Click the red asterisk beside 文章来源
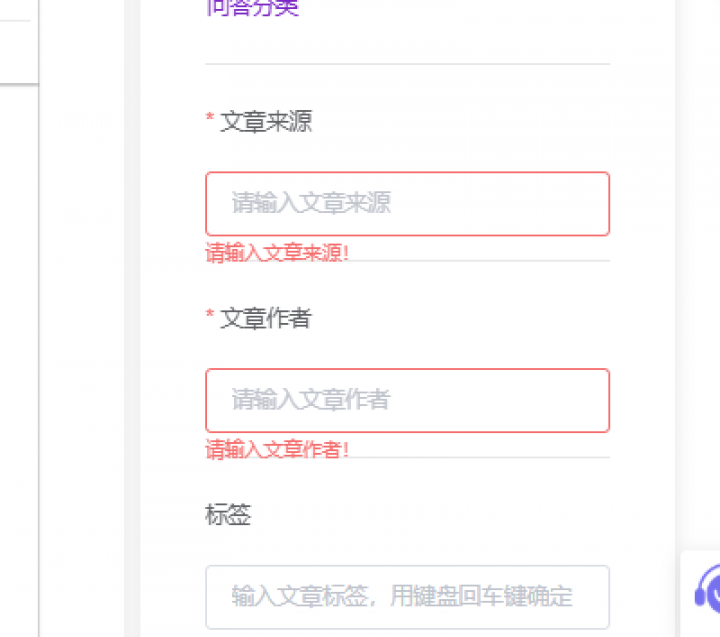Viewport: 720px width, 637px height. [x=210, y=120]
